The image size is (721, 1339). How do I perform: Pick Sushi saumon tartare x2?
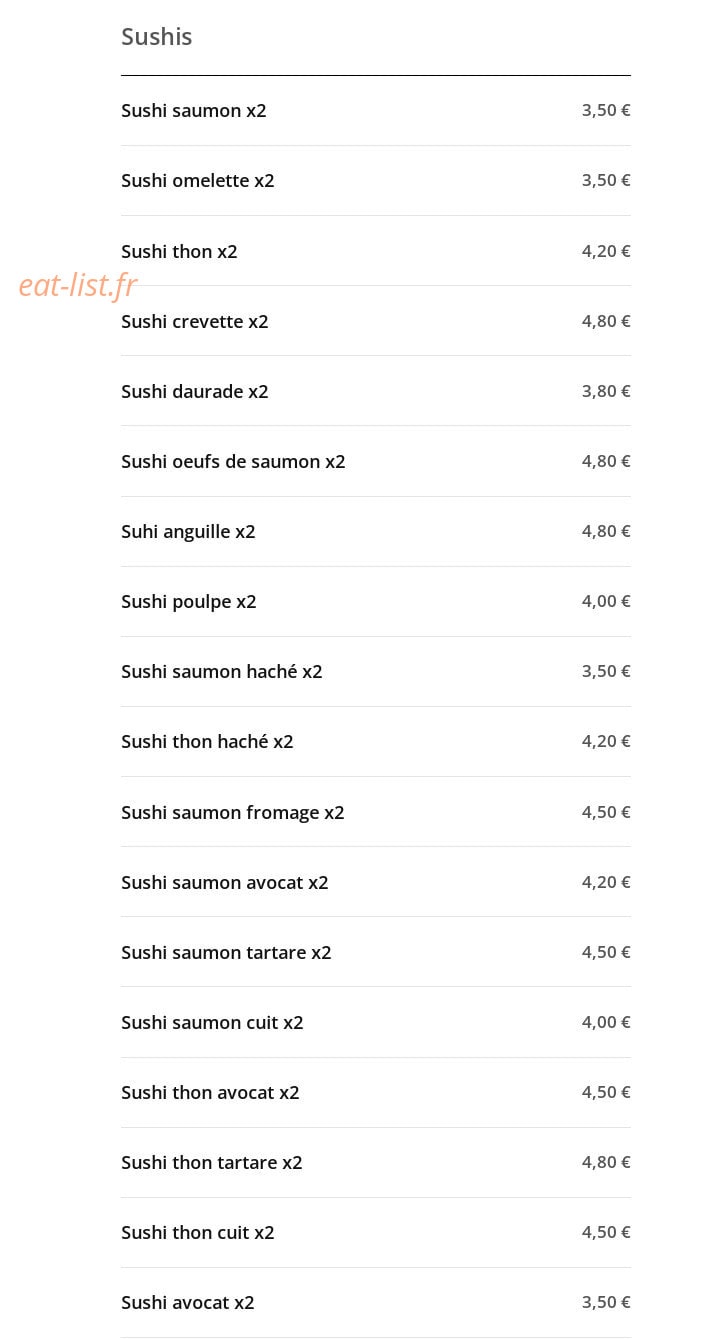click(x=375, y=952)
